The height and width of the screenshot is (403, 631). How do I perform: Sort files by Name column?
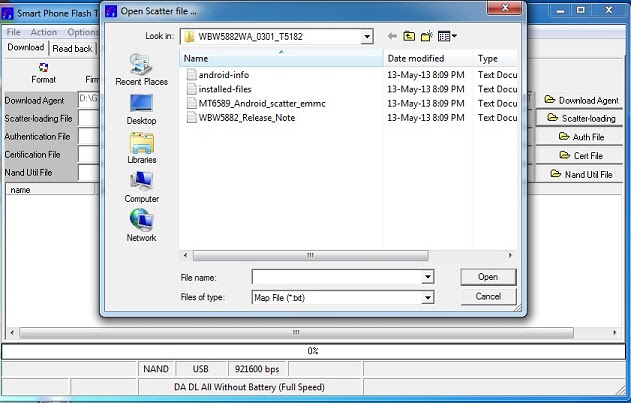281,59
